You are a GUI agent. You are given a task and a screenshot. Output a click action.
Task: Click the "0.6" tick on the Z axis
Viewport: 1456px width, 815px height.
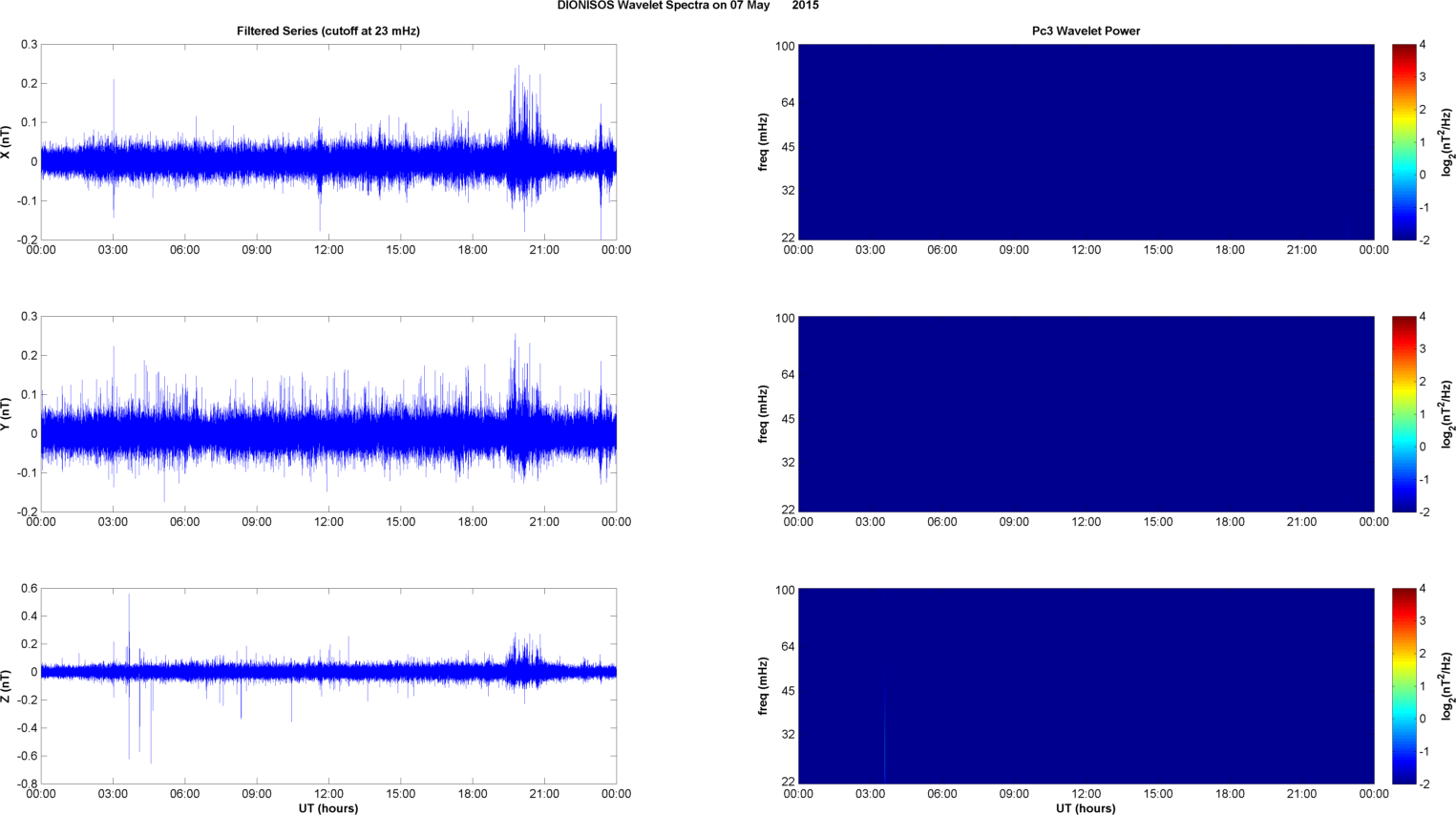pos(29,589)
